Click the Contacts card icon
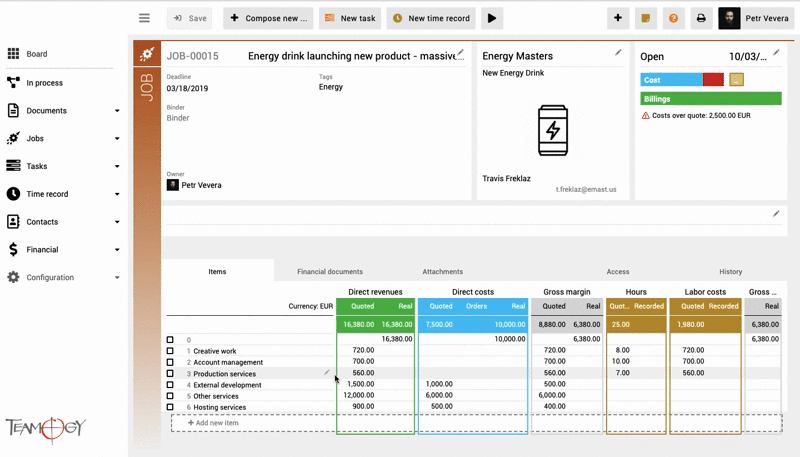Image resolution: width=800 pixels, height=457 pixels. 13,221
